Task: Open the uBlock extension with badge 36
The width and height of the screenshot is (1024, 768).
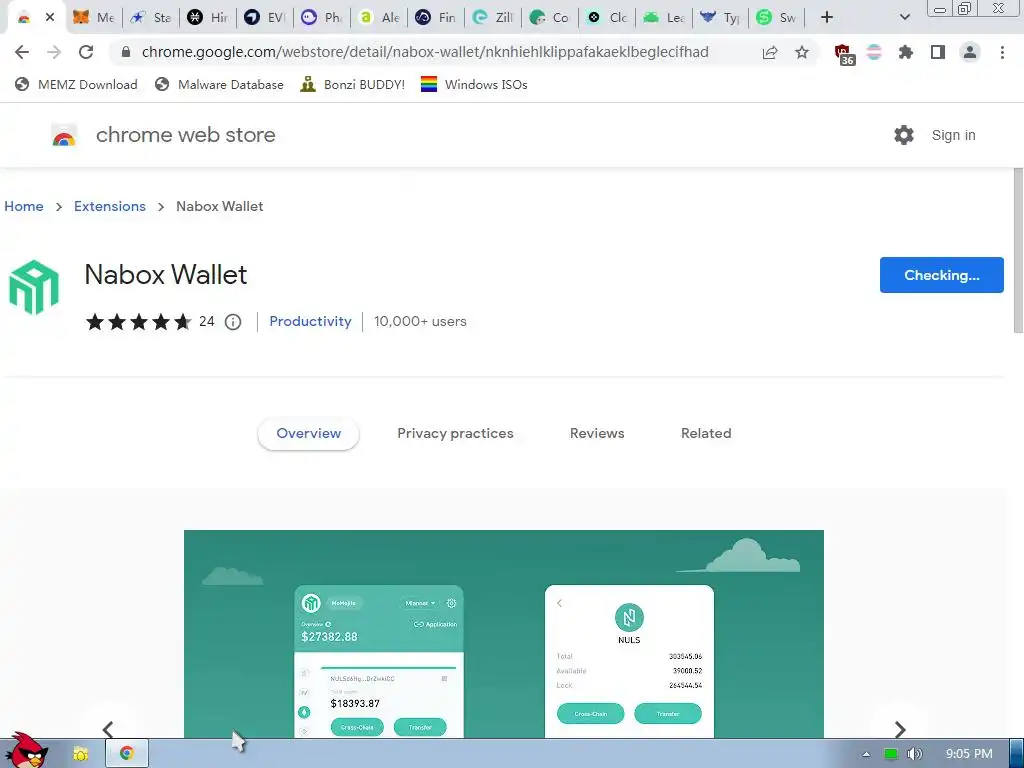Action: pyautogui.click(x=844, y=54)
